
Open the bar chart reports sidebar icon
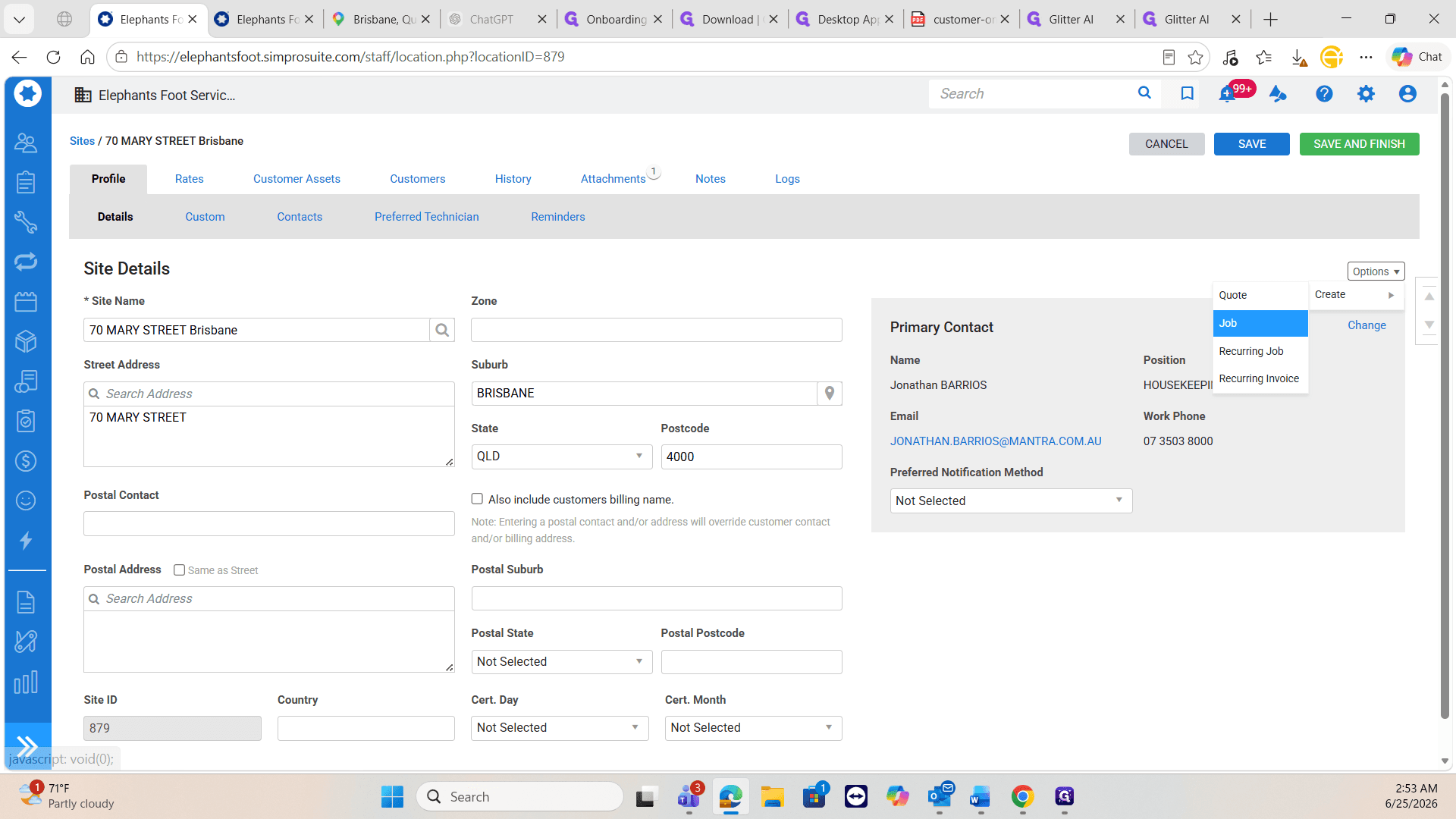[x=26, y=682]
